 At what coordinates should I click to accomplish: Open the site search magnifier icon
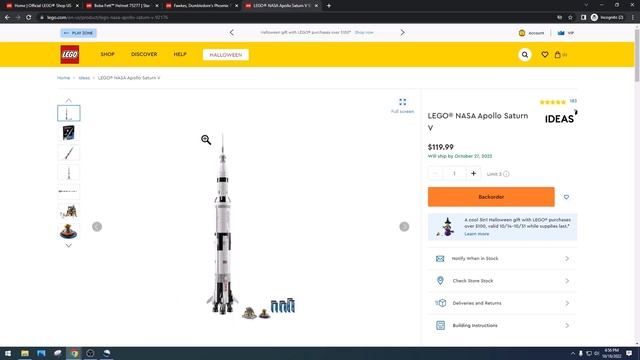click(x=525, y=54)
